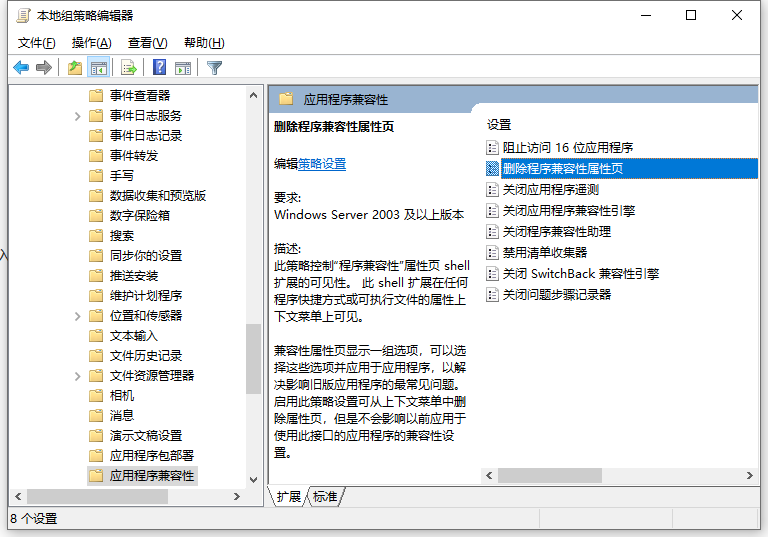This screenshot has width=768, height=537.
Task: Click the policy icon beside 关闭程序兼容性助理
Action: (492, 232)
